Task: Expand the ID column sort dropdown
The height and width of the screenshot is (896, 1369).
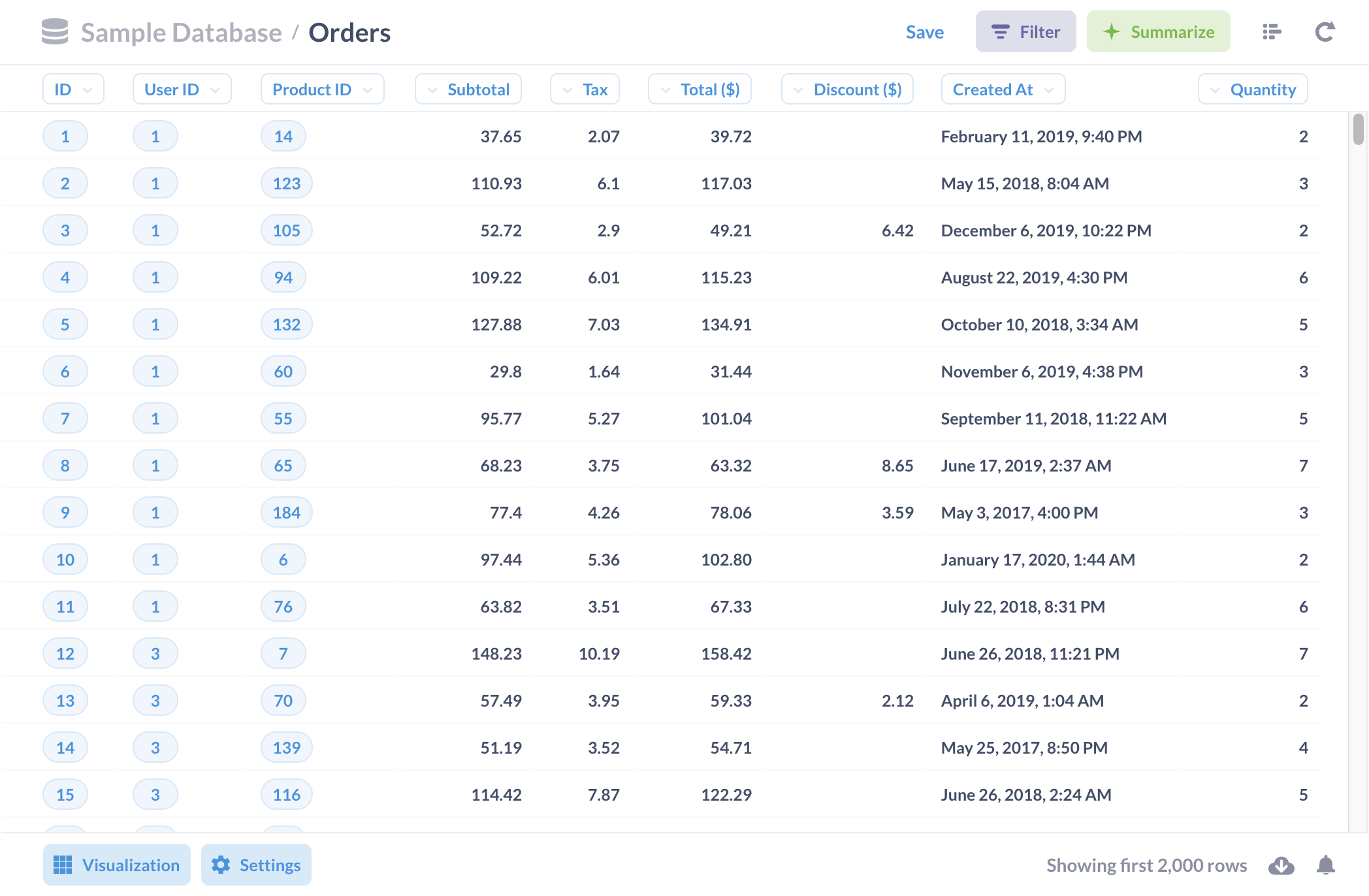Action: click(x=87, y=89)
